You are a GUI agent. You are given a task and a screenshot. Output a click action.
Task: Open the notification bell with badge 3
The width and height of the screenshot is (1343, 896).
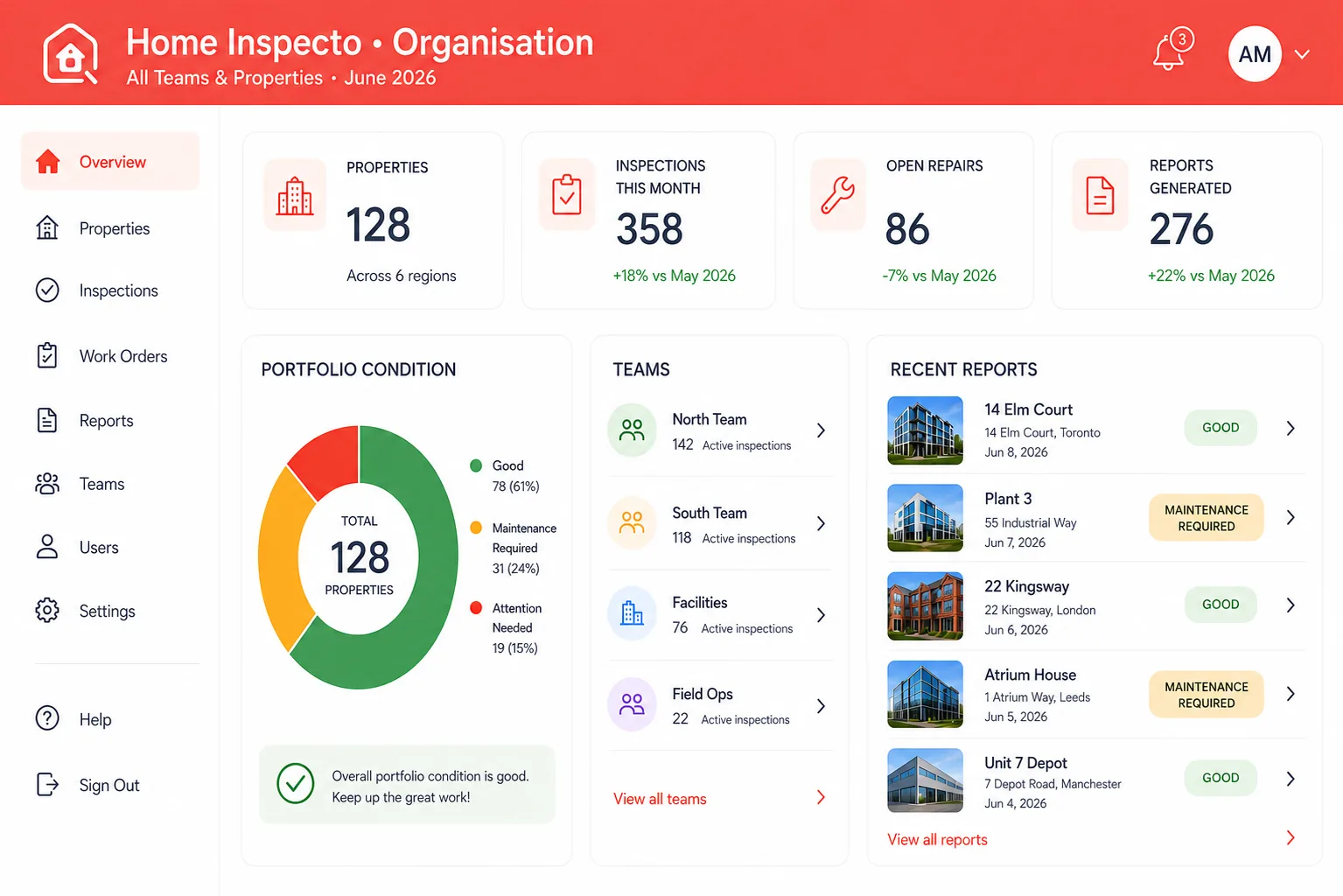coord(1172,50)
